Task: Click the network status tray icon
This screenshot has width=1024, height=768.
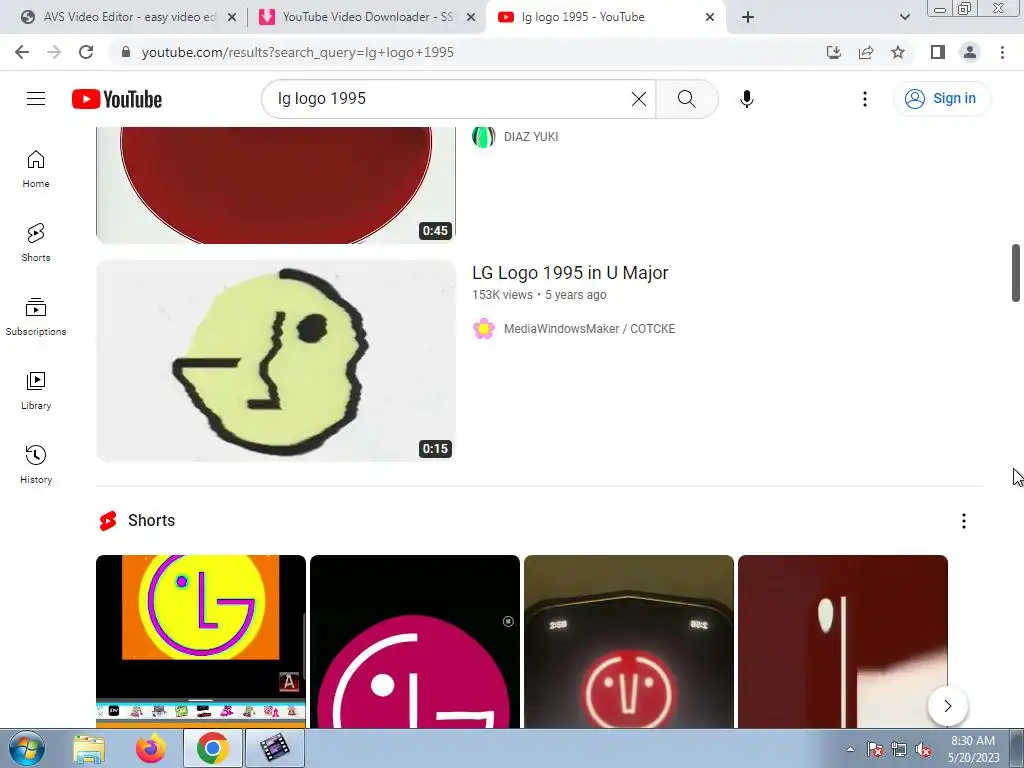Action: pos(899,749)
